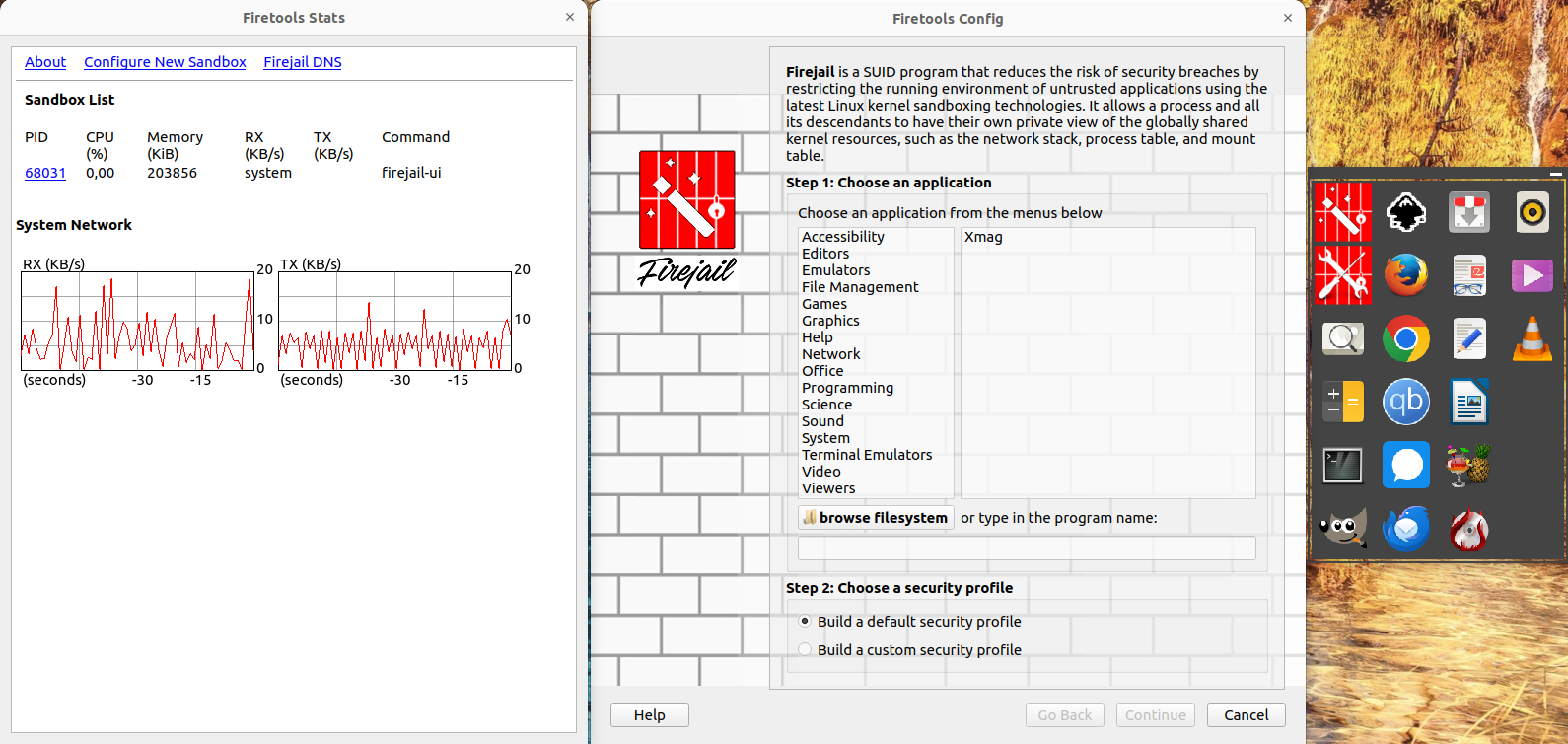Select the Graphics category

pyautogui.click(x=830, y=321)
